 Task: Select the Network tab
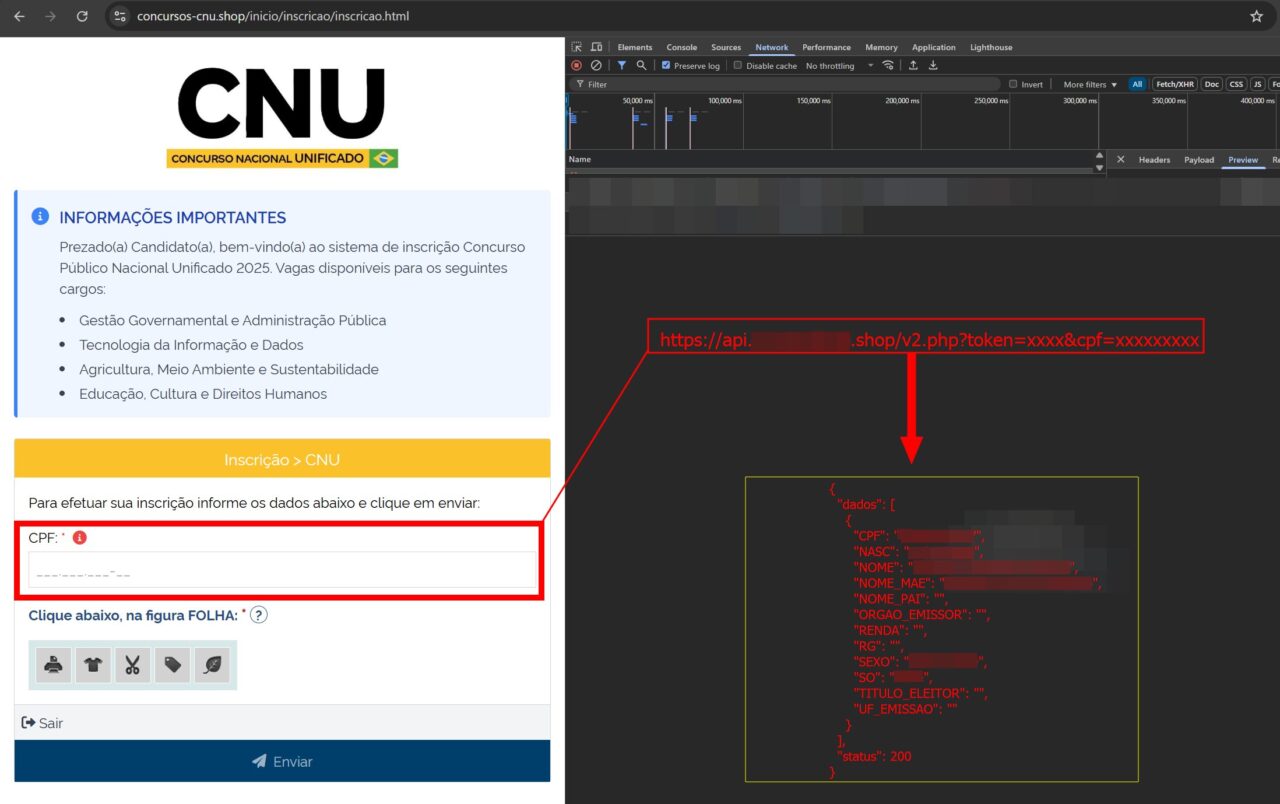(772, 47)
